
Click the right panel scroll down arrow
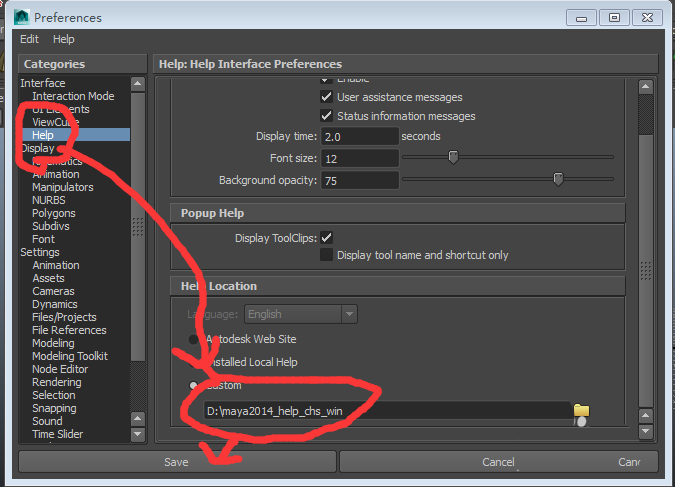(646, 431)
